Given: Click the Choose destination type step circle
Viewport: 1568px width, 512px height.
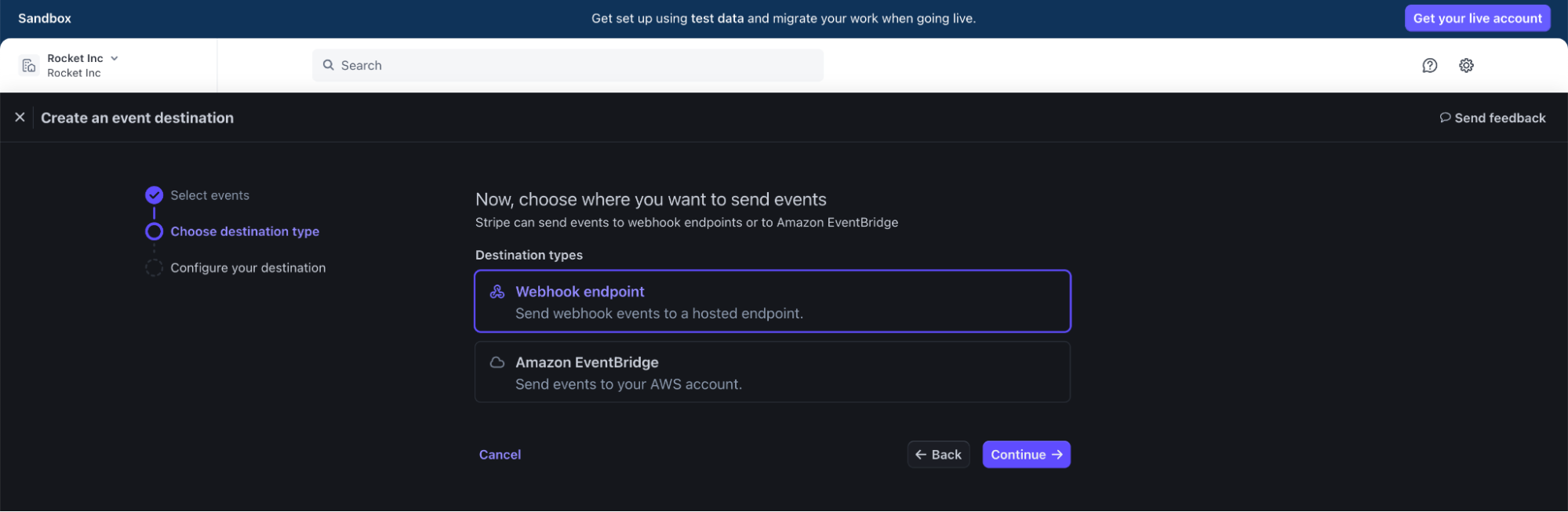Looking at the screenshot, I should click(155, 231).
